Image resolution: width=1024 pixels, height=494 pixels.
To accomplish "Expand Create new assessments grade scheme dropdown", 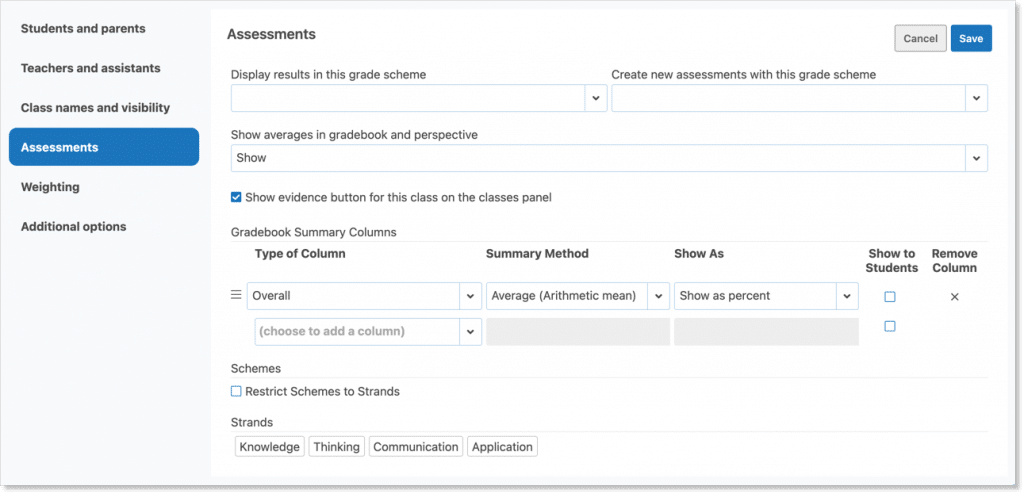I will [976, 98].
